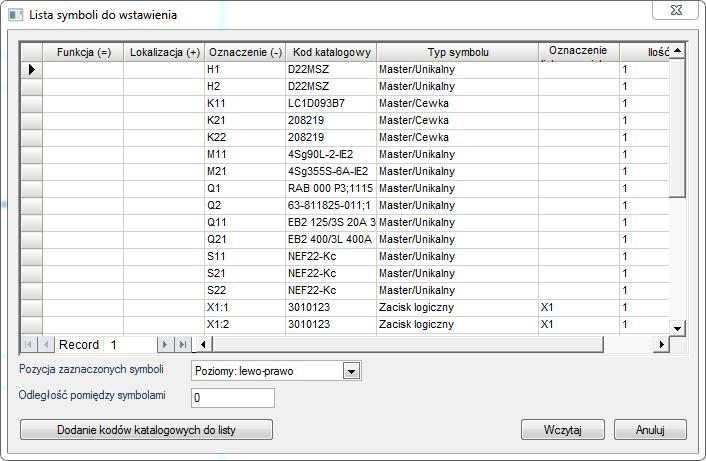This screenshot has height=461, width=706.
Task: Jump to last record navigation arrow
Action: point(183,345)
